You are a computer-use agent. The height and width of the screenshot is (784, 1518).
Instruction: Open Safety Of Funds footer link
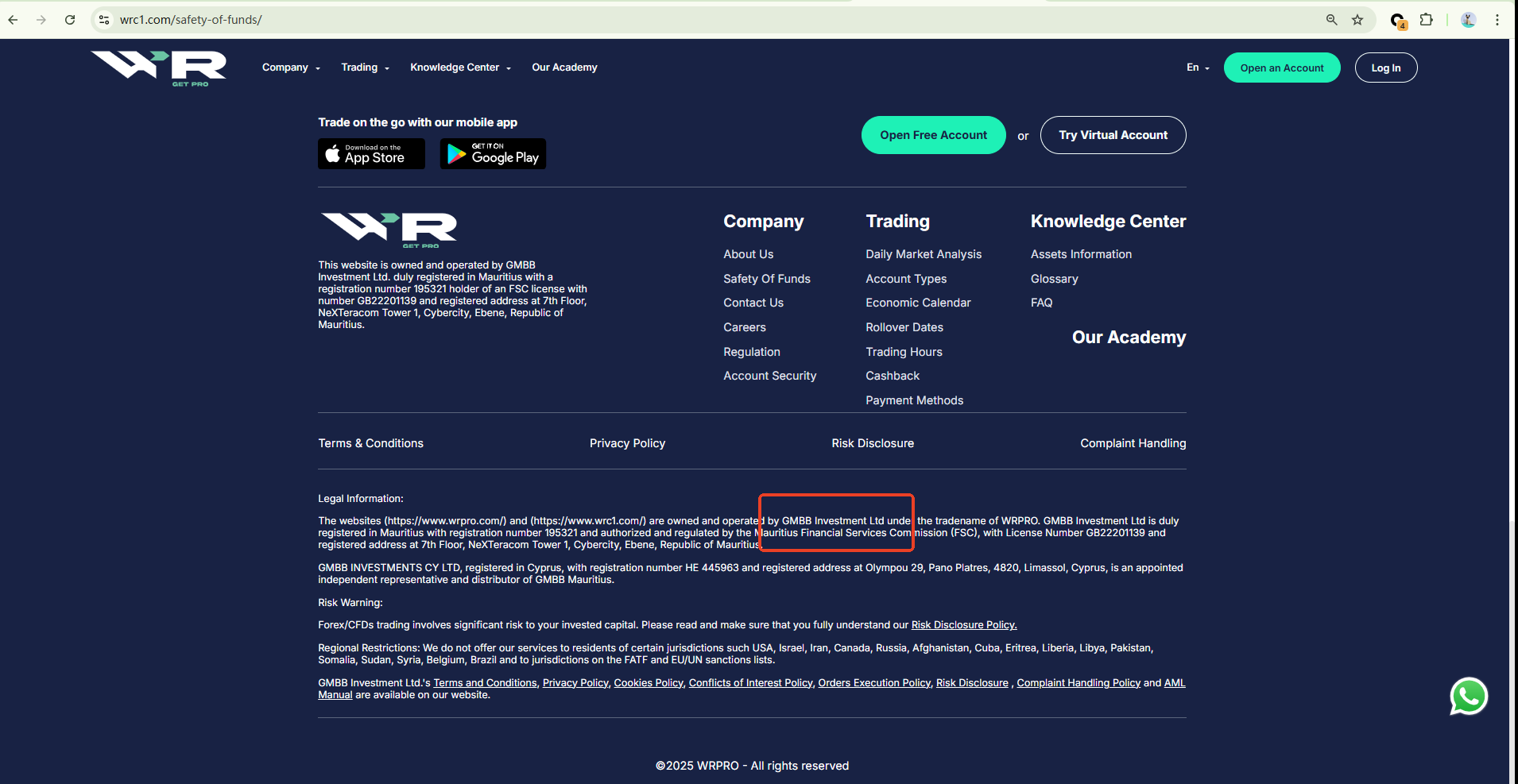[766, 279]
